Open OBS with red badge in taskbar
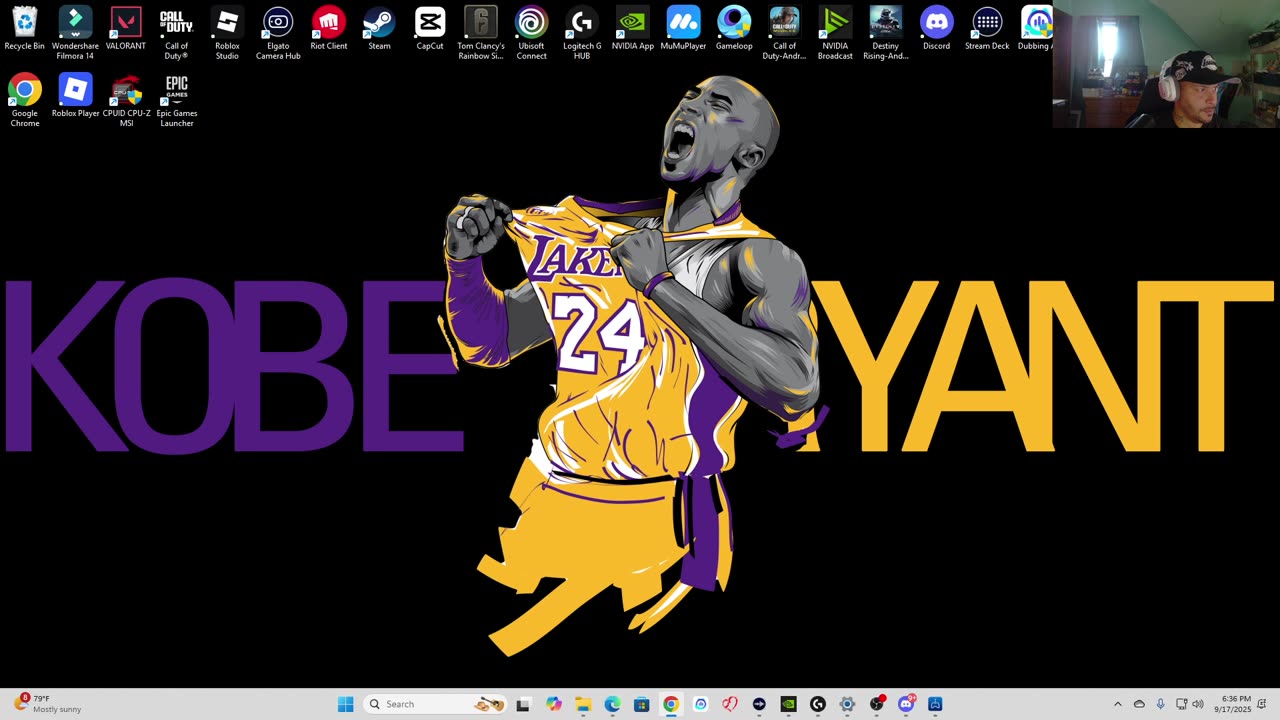Viewport: 1280px width, 720px height. click(x=877, y=704)
